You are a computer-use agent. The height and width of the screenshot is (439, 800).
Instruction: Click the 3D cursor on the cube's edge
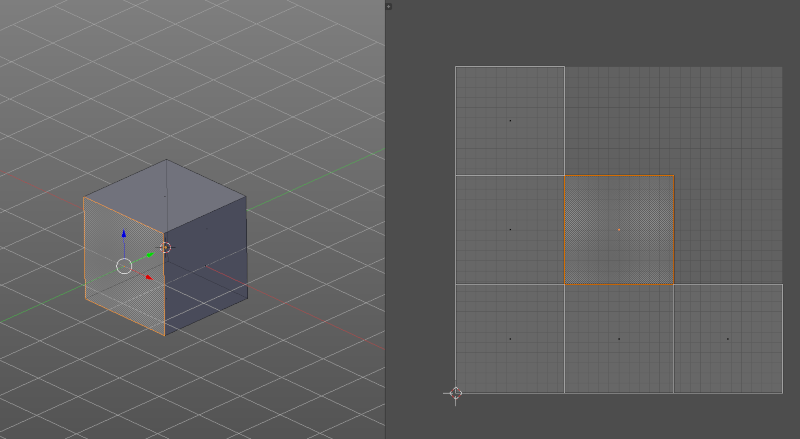point(165,248)
